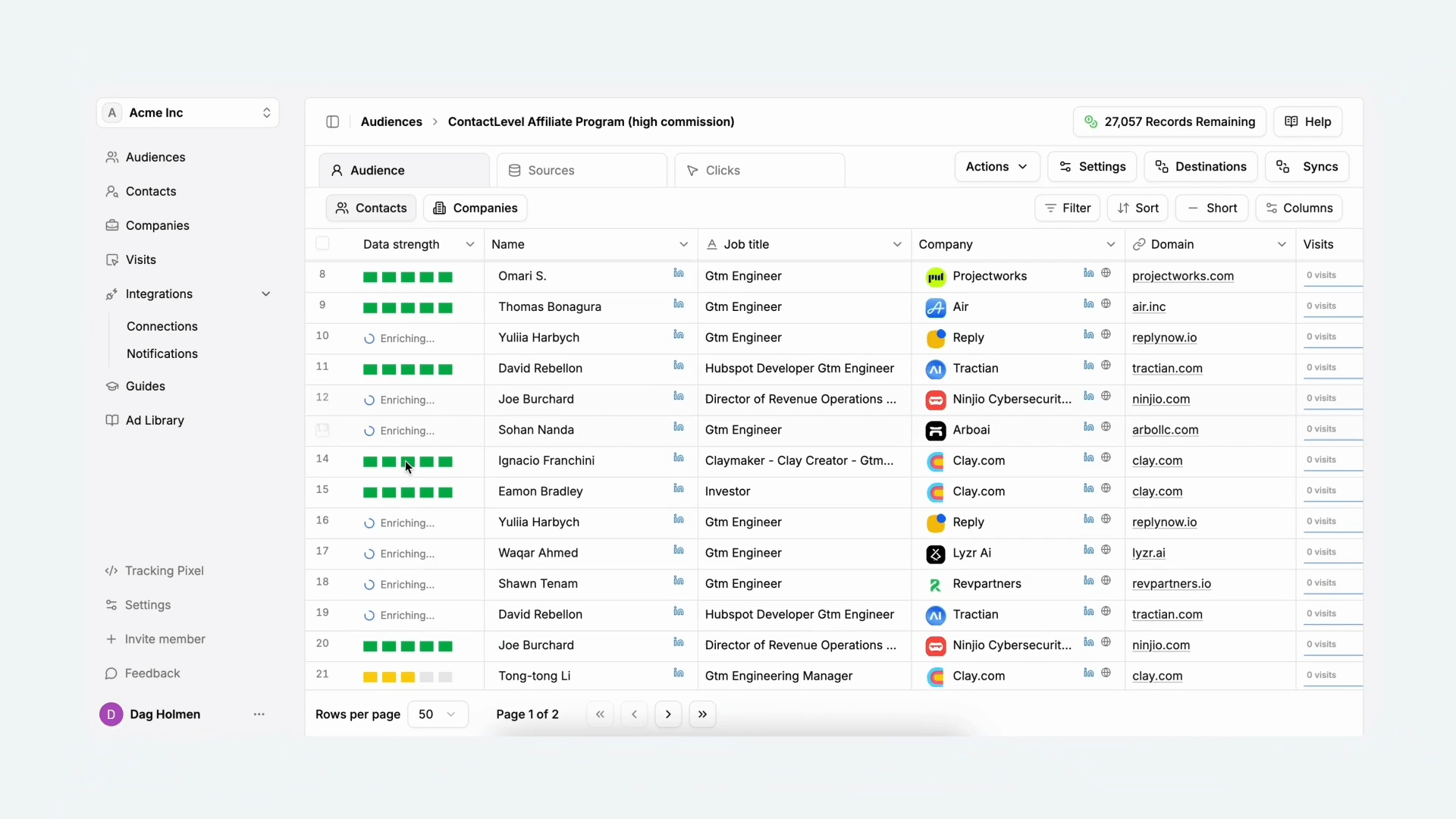Go to next page arrow
This screenshot has width=1456, height=819.
(668, 714)
